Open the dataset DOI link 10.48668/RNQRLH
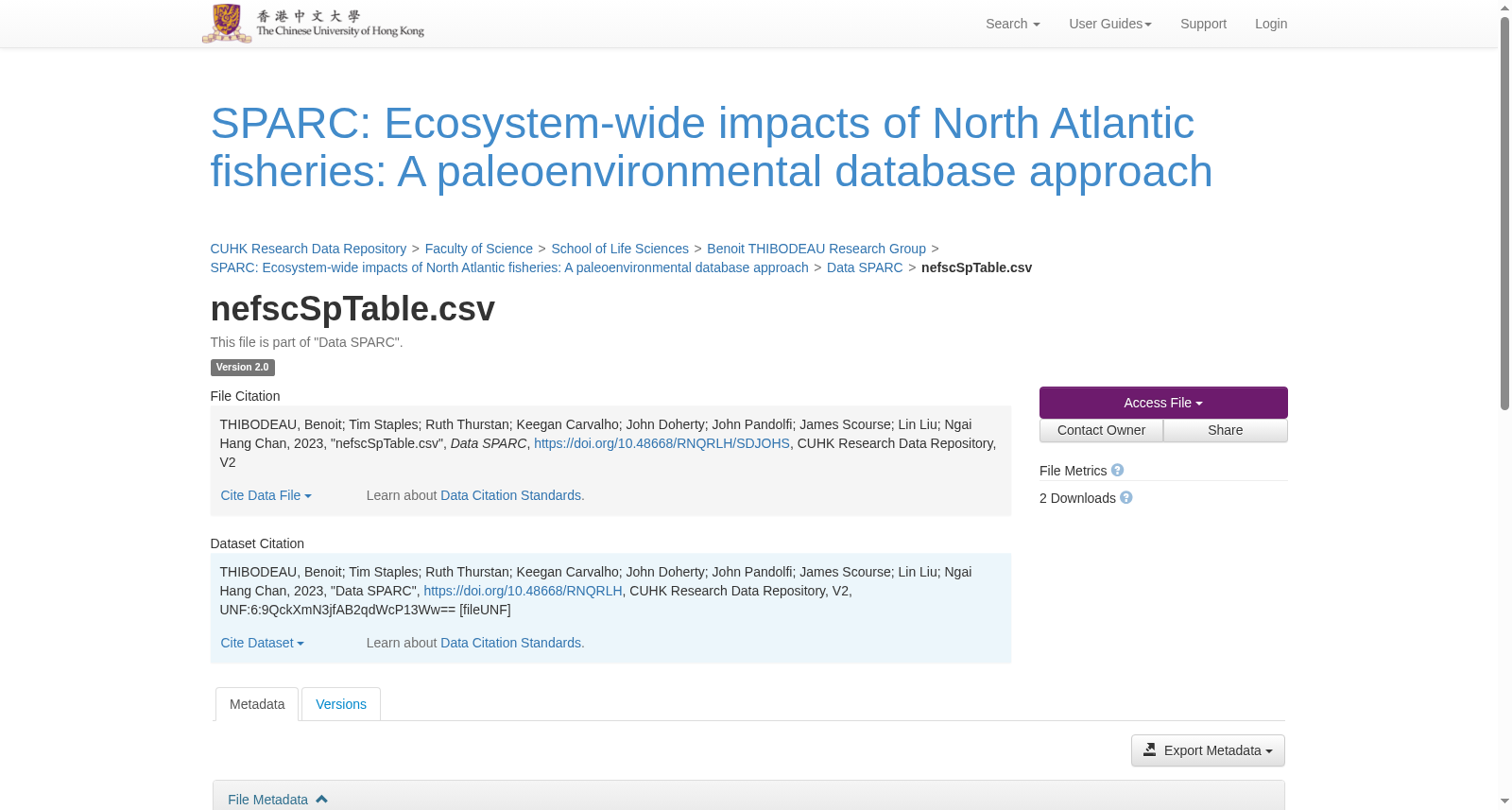Image resolution: width=1512 pixels, height=810 pixels. (523, 591)
